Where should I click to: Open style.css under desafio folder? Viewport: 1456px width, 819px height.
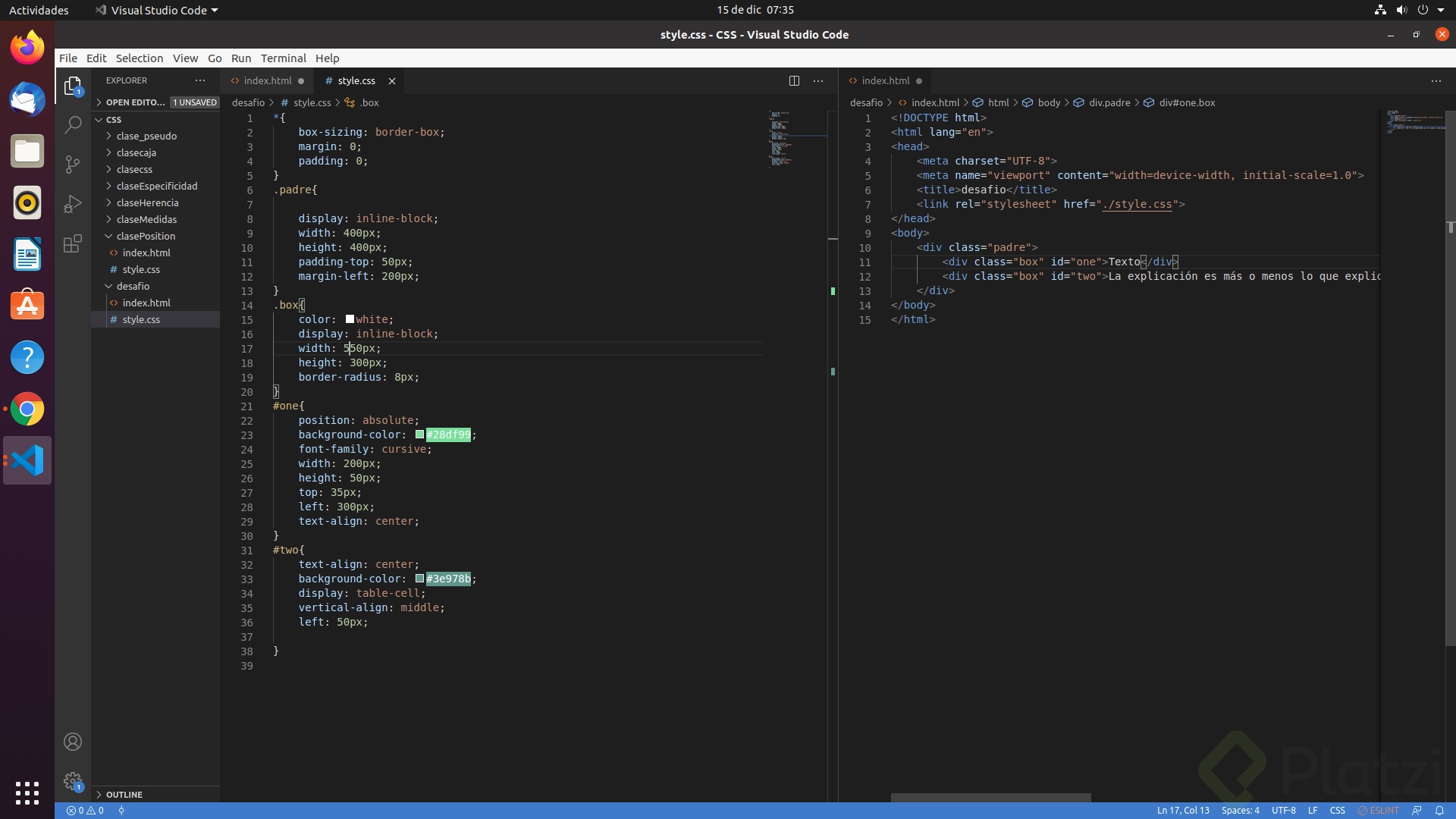pyautogui.click(x=155, y=319)
